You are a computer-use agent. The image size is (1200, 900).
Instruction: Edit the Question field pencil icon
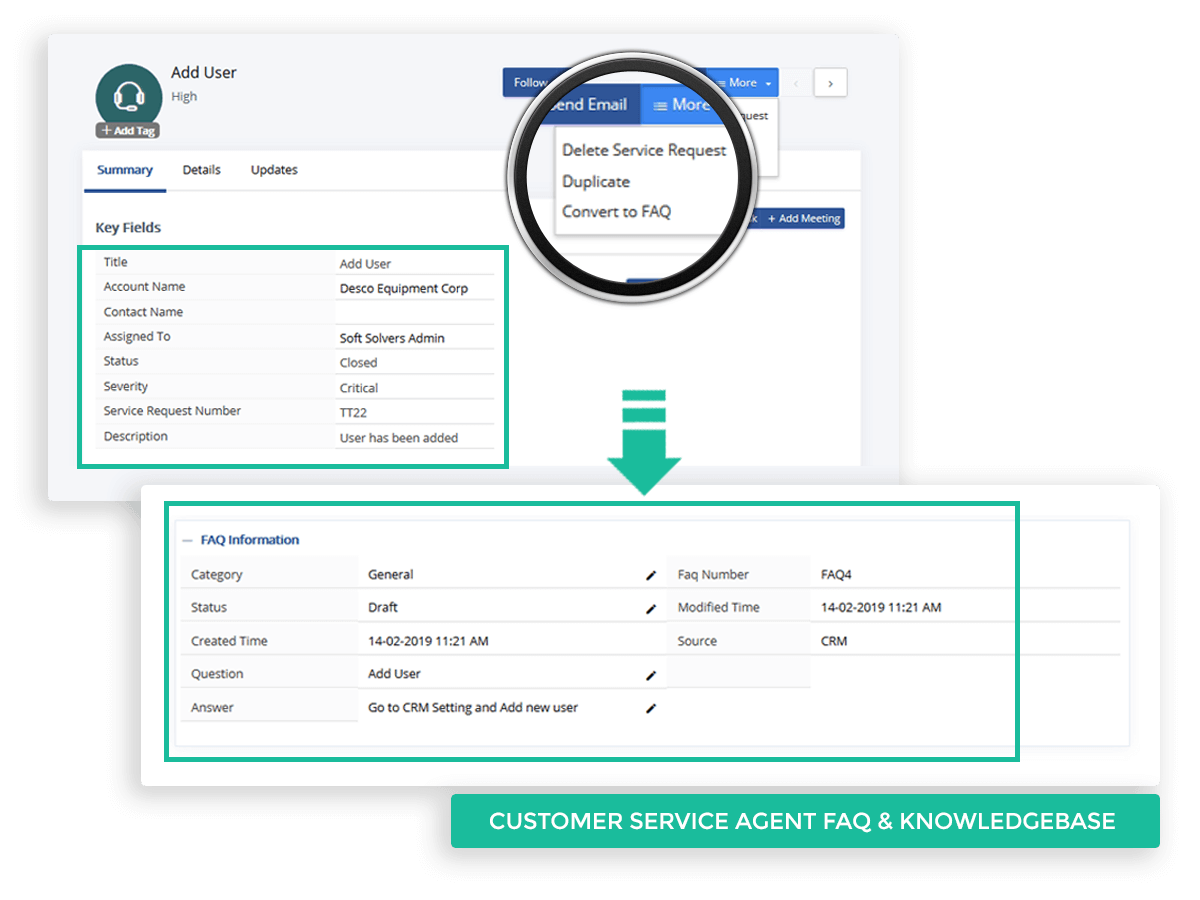click(x=651, y=675)
